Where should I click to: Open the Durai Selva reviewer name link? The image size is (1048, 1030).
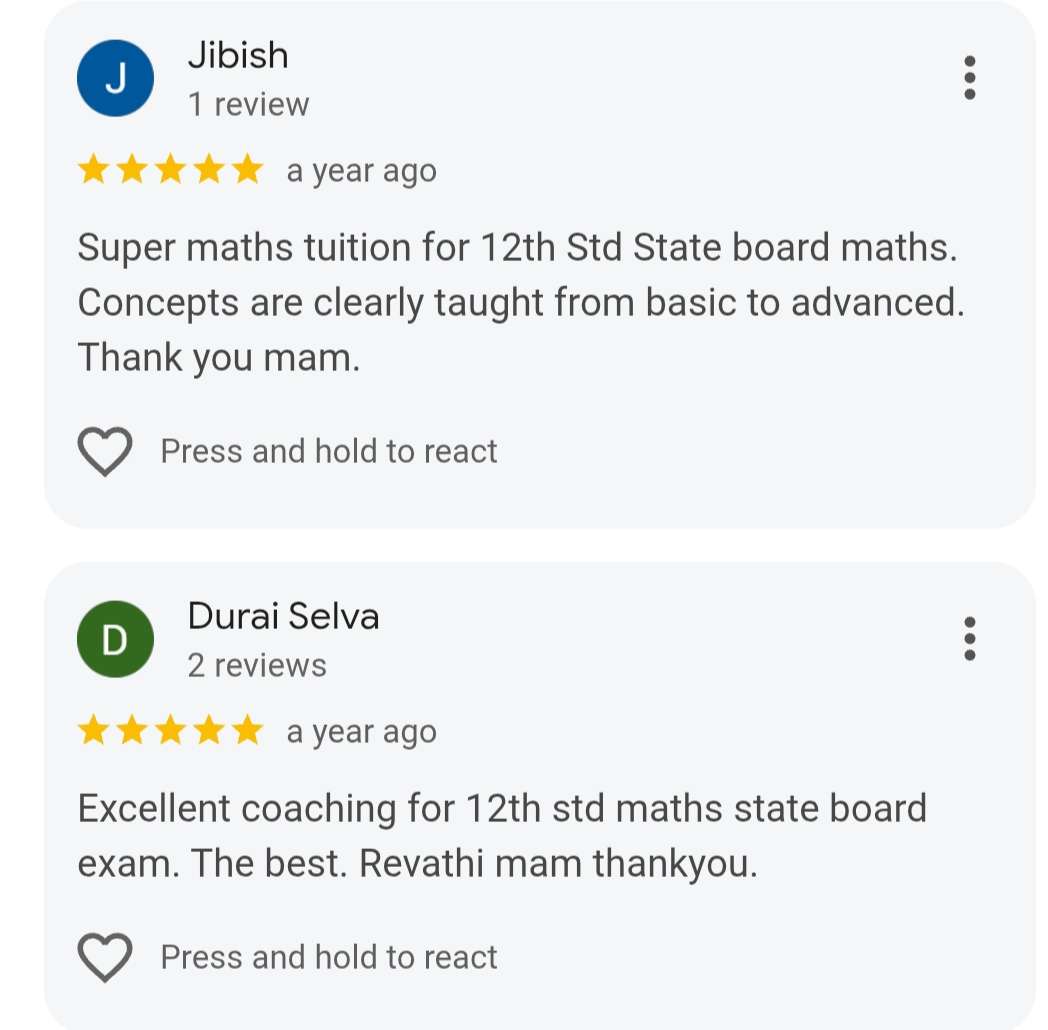[283, 616]
